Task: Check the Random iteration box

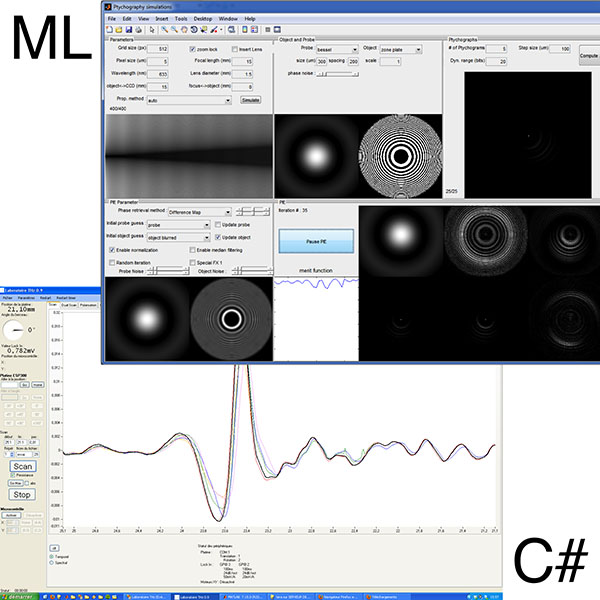Action: (x=112, y=262)
